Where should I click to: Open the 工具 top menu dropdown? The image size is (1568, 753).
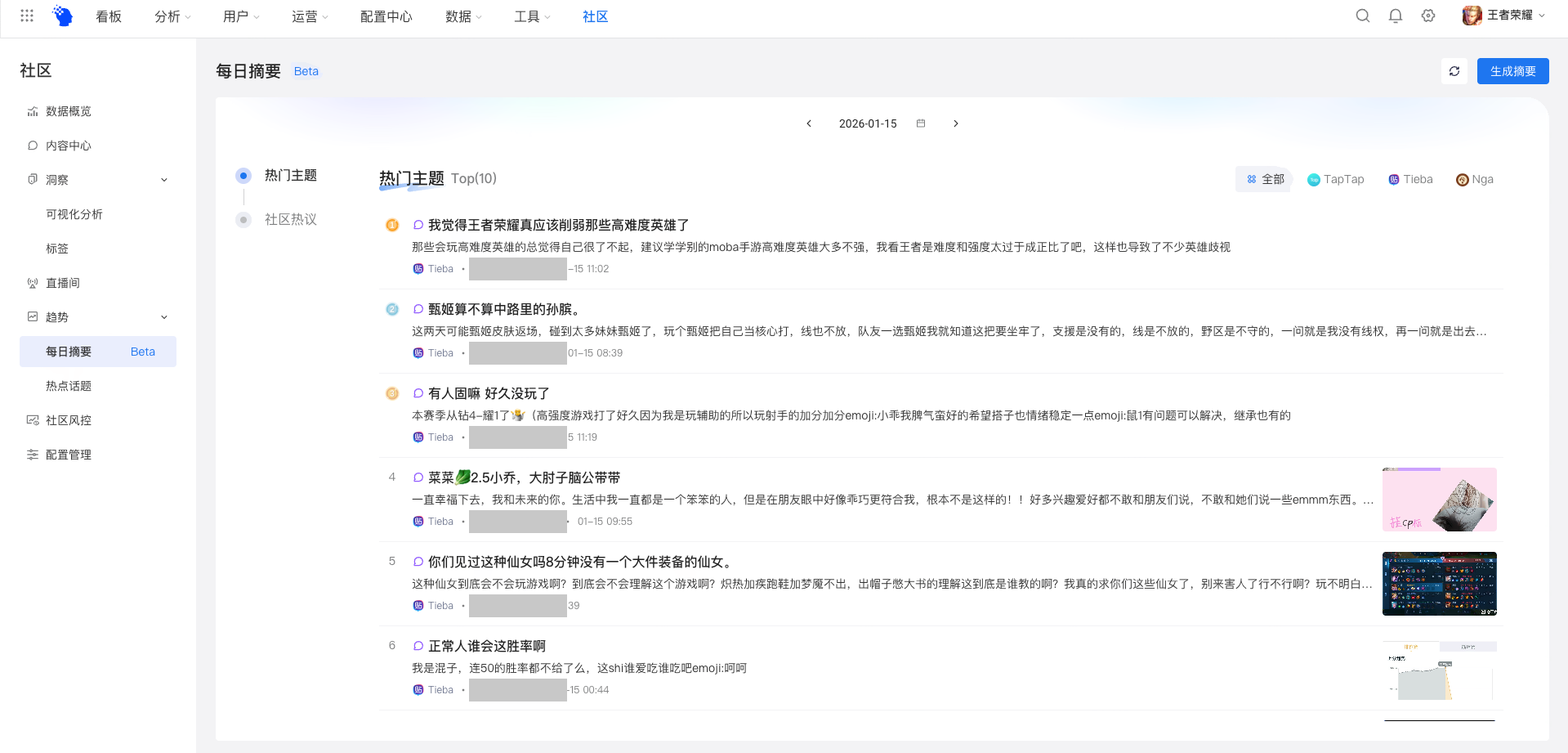coord(532,16)
